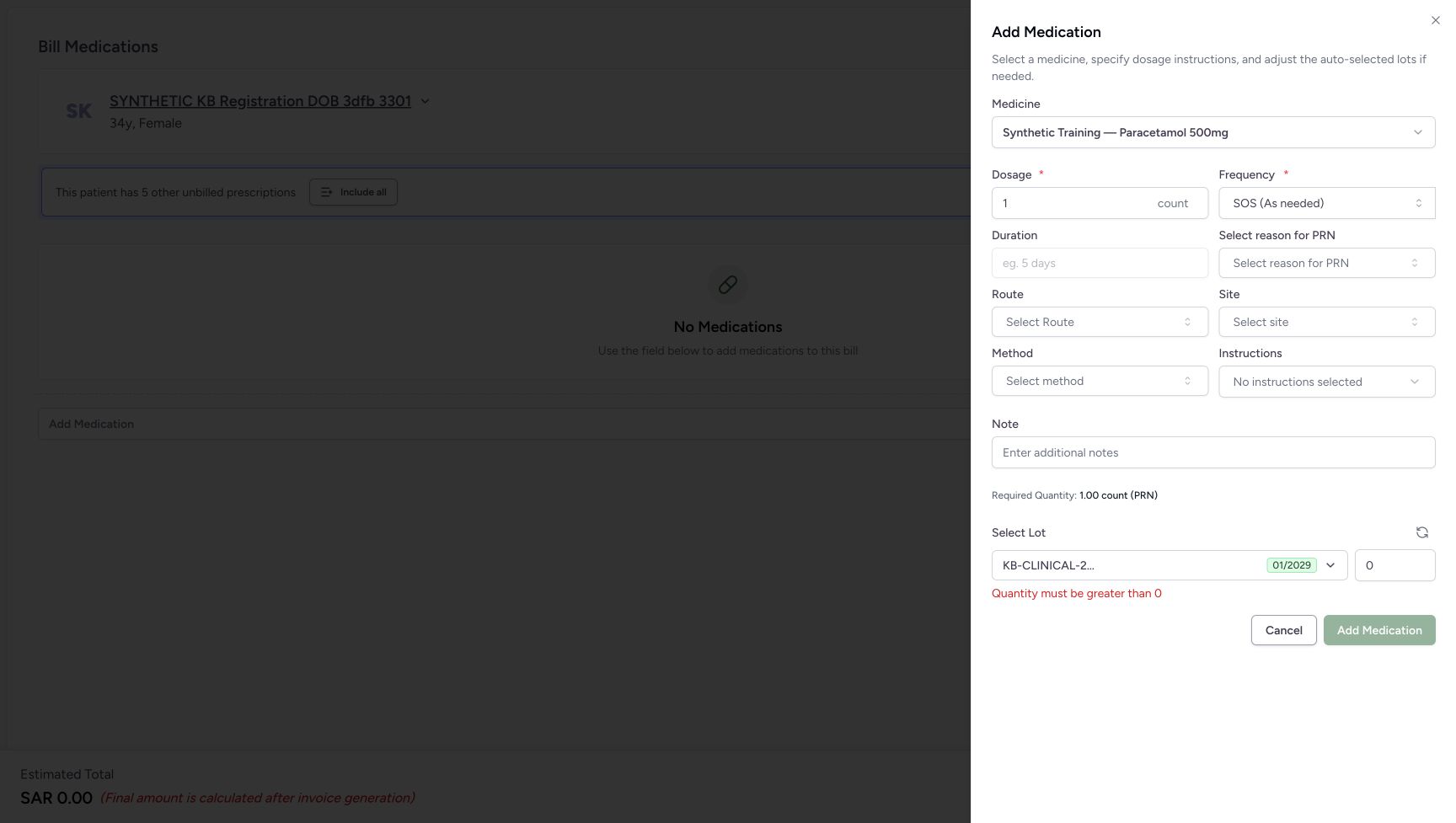The width and height of the screenshot is (1456, 823).
Task: Click the Bill Medications heading
Action: (x=98, y=46)
